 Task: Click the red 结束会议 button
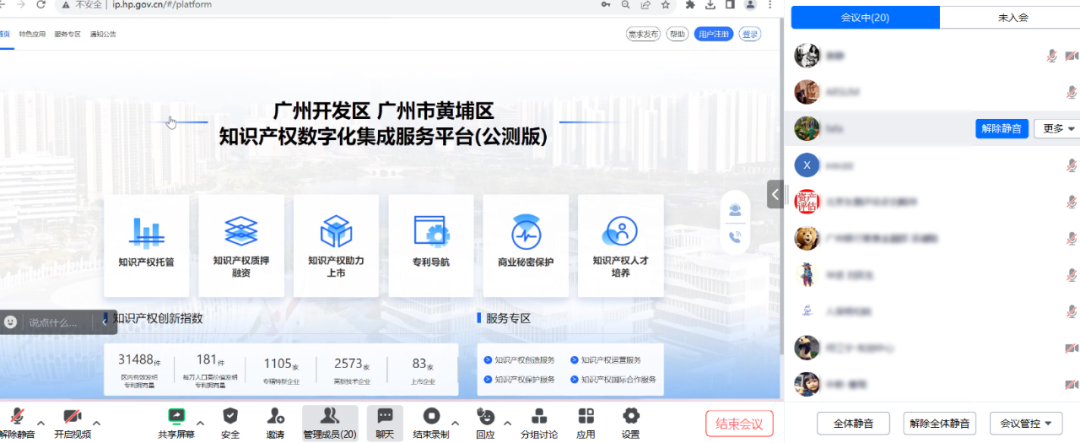click(739, 424)
